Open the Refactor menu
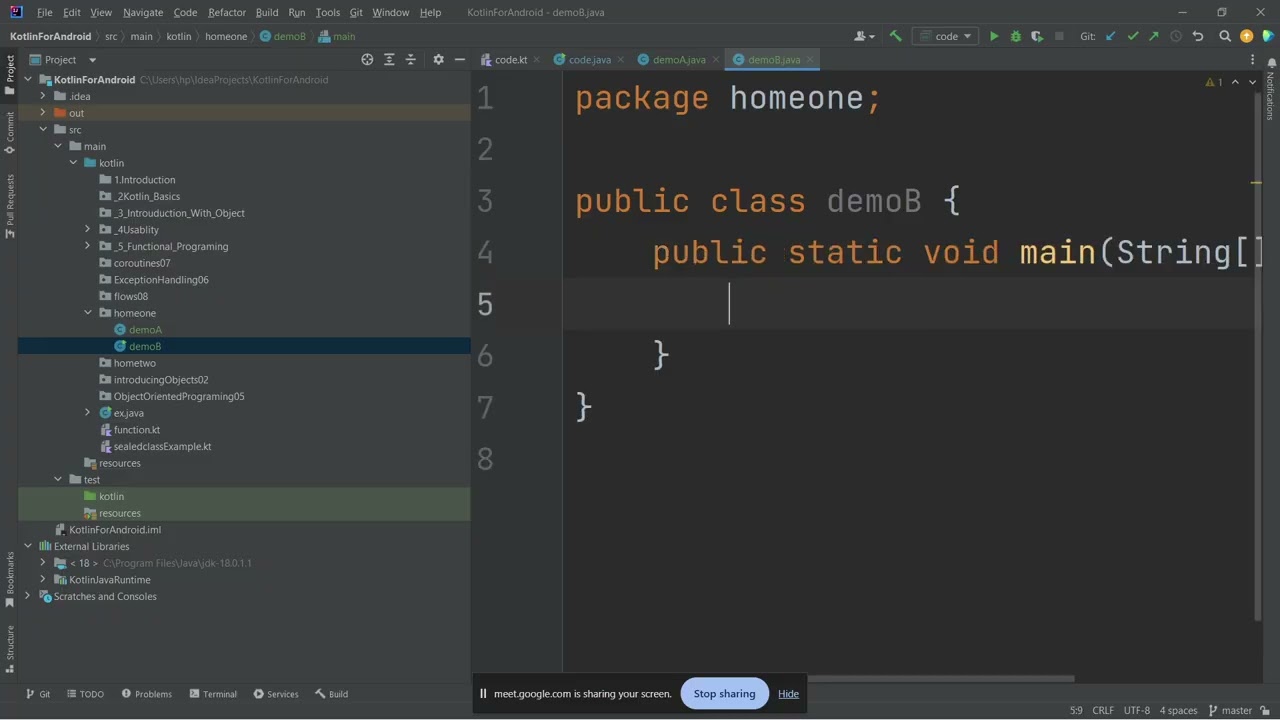1280x720 pixels. click(x=227, y=12)
